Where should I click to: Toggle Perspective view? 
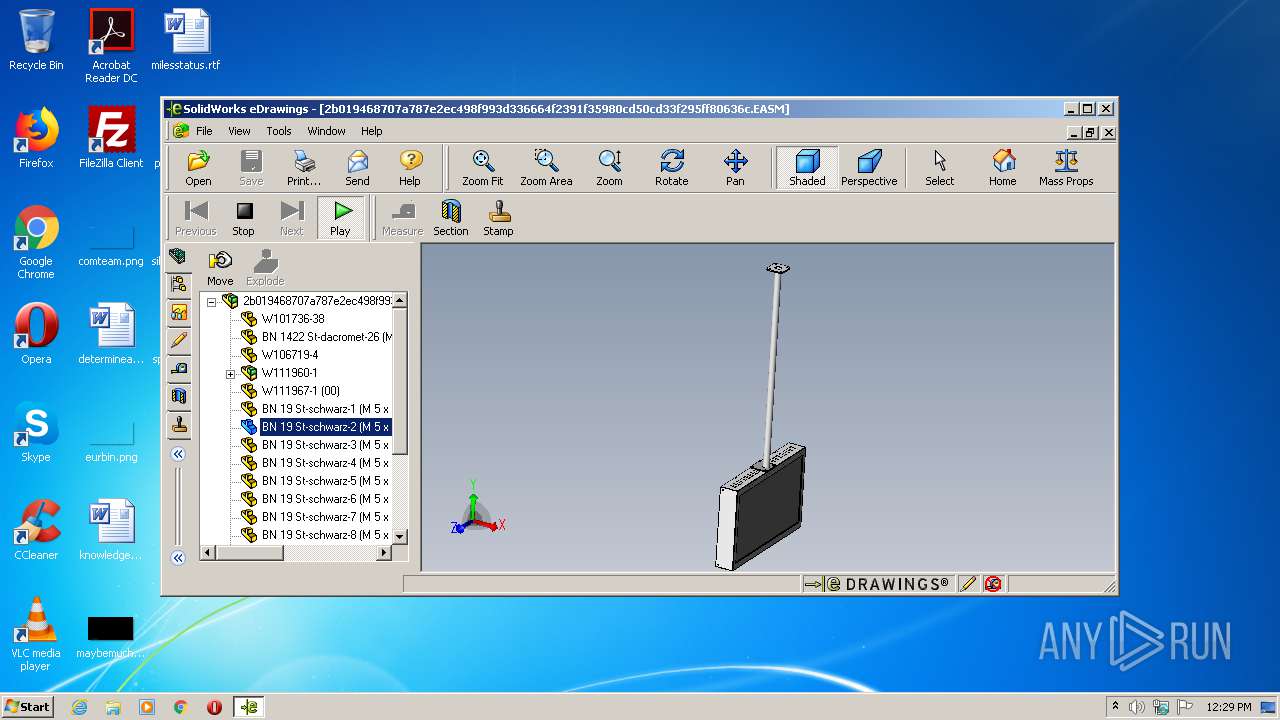[869, 168]
